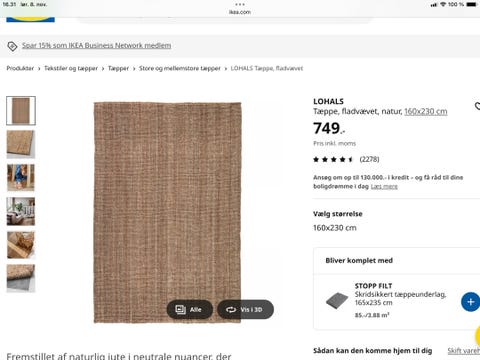The image size is (480, 360).
Task: Select the second rug corner thumbnail
Action: tap(21, 144)
